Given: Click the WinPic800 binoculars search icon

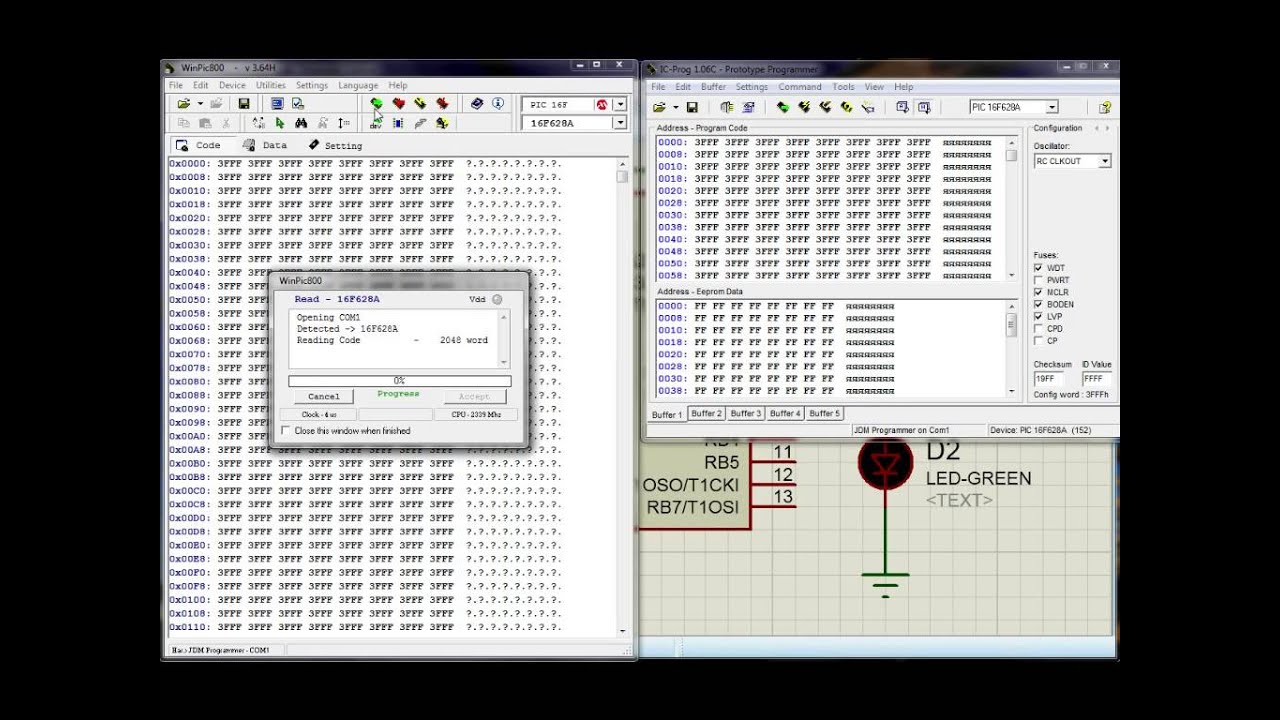Looking at the screenshot, I should pyautogui.click(x=301, y=123).
